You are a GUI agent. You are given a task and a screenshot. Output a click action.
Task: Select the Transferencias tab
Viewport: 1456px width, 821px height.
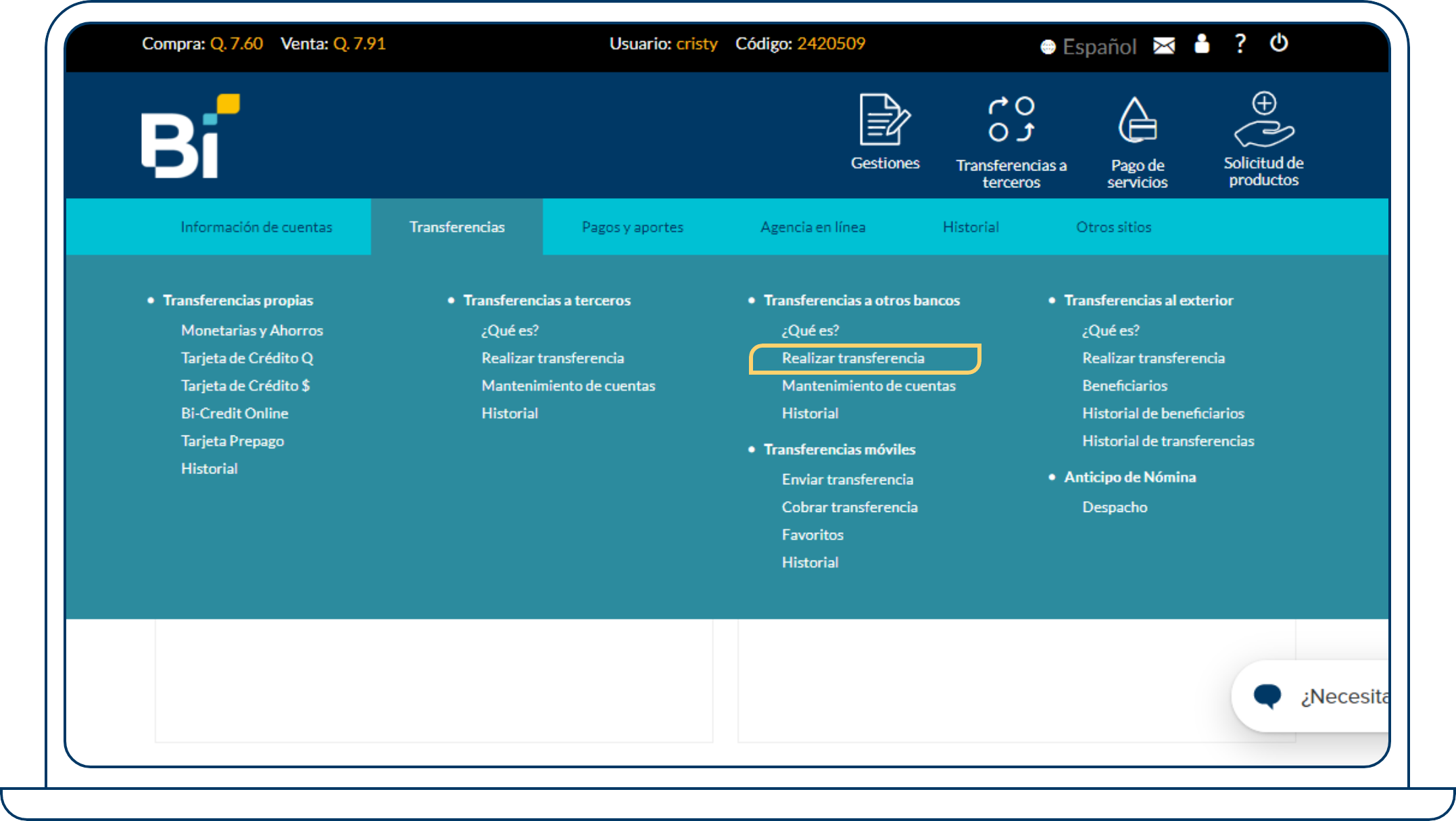[x=457, y=227]
